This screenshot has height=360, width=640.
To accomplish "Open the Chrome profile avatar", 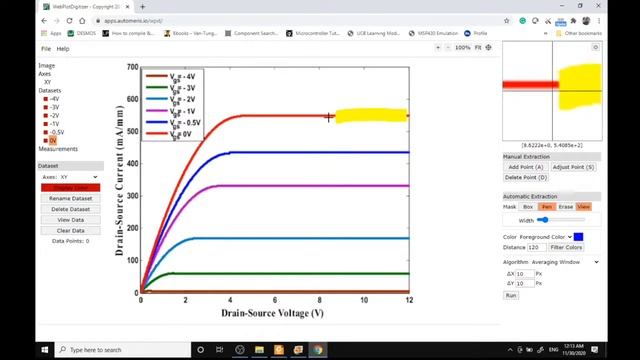I will pyautogui.click(x=586, y=21).
